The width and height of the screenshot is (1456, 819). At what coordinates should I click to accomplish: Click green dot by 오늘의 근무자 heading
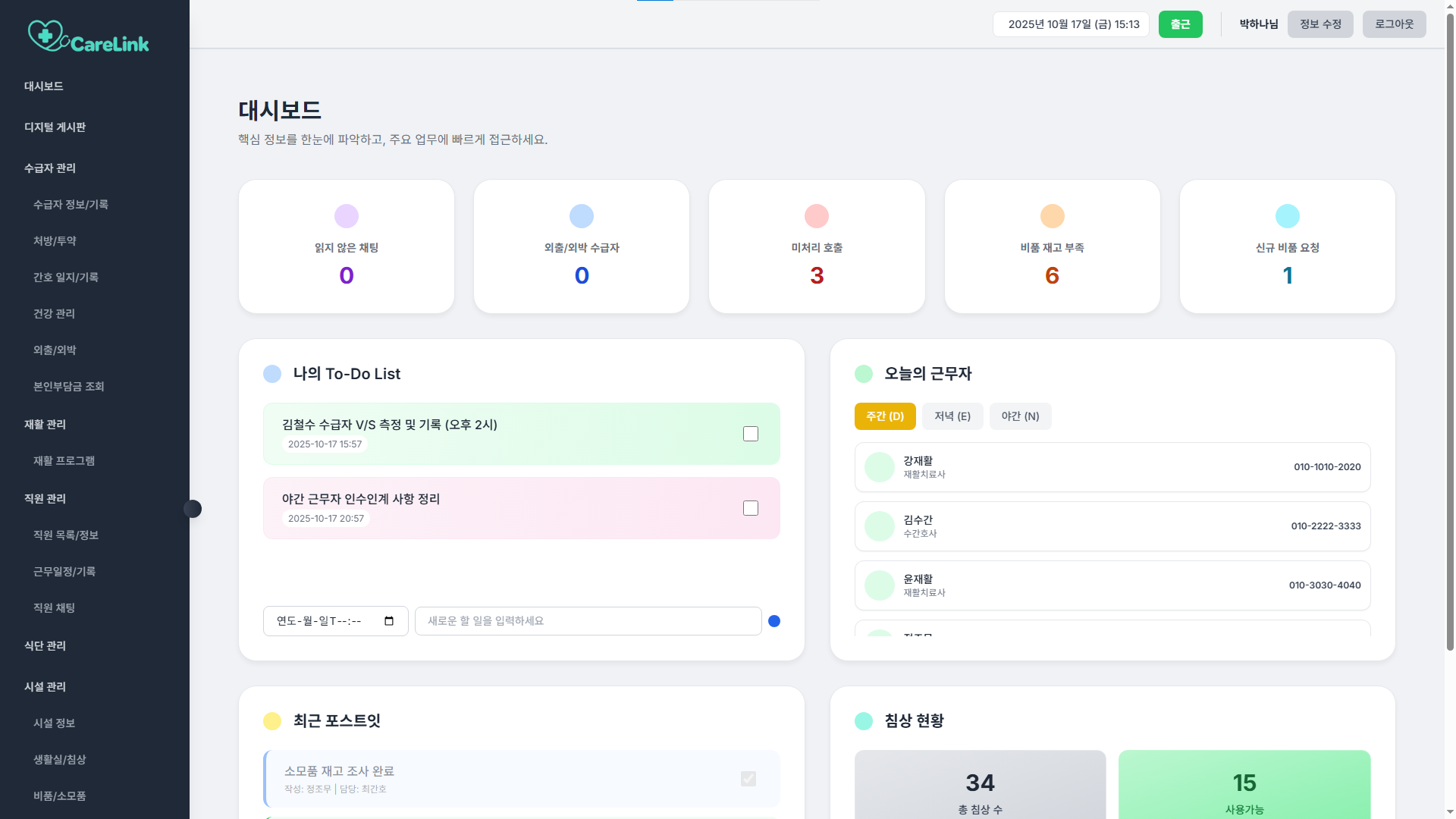coord(864,374)
